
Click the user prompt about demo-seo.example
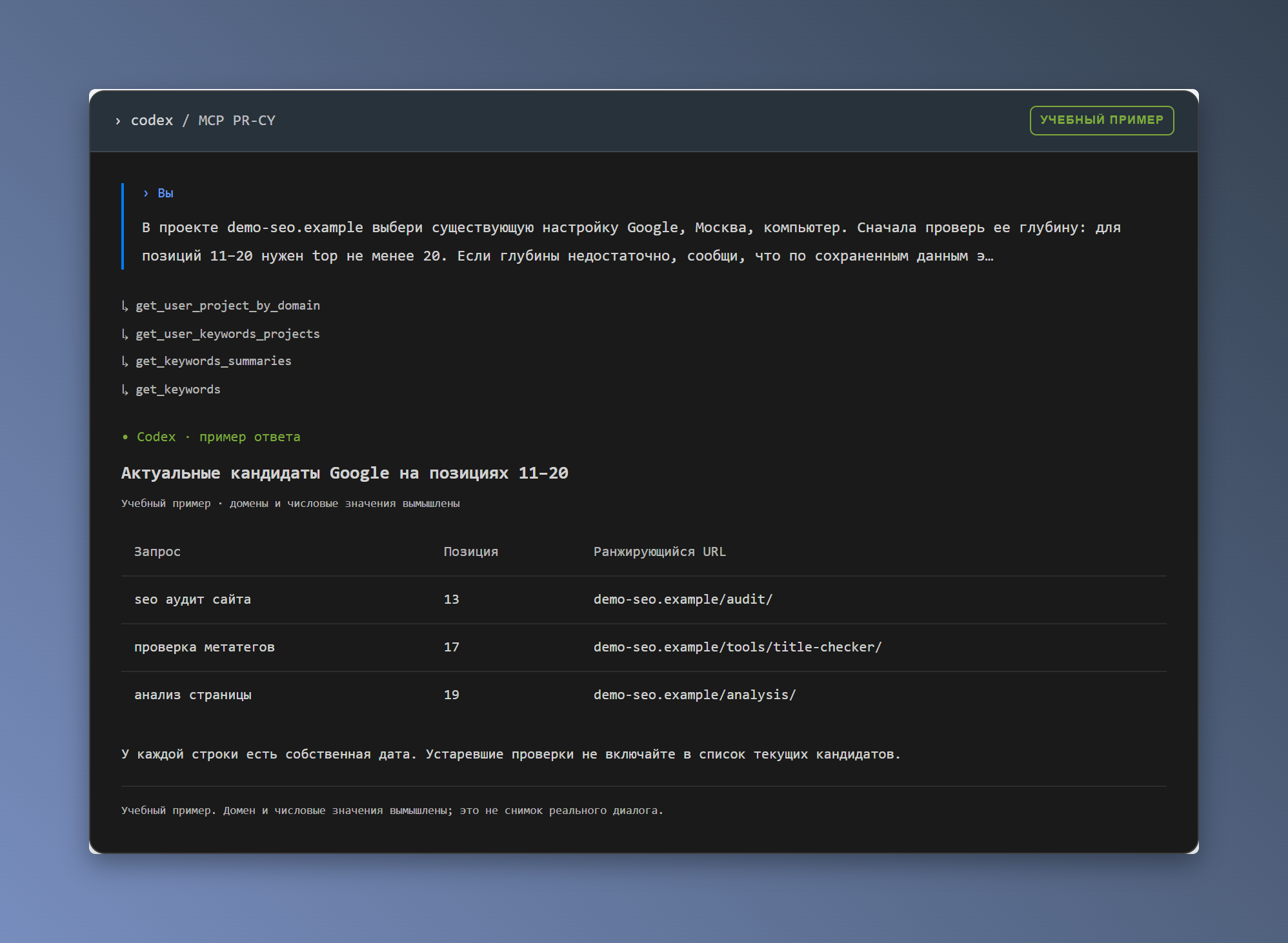[x=631, y=242]
